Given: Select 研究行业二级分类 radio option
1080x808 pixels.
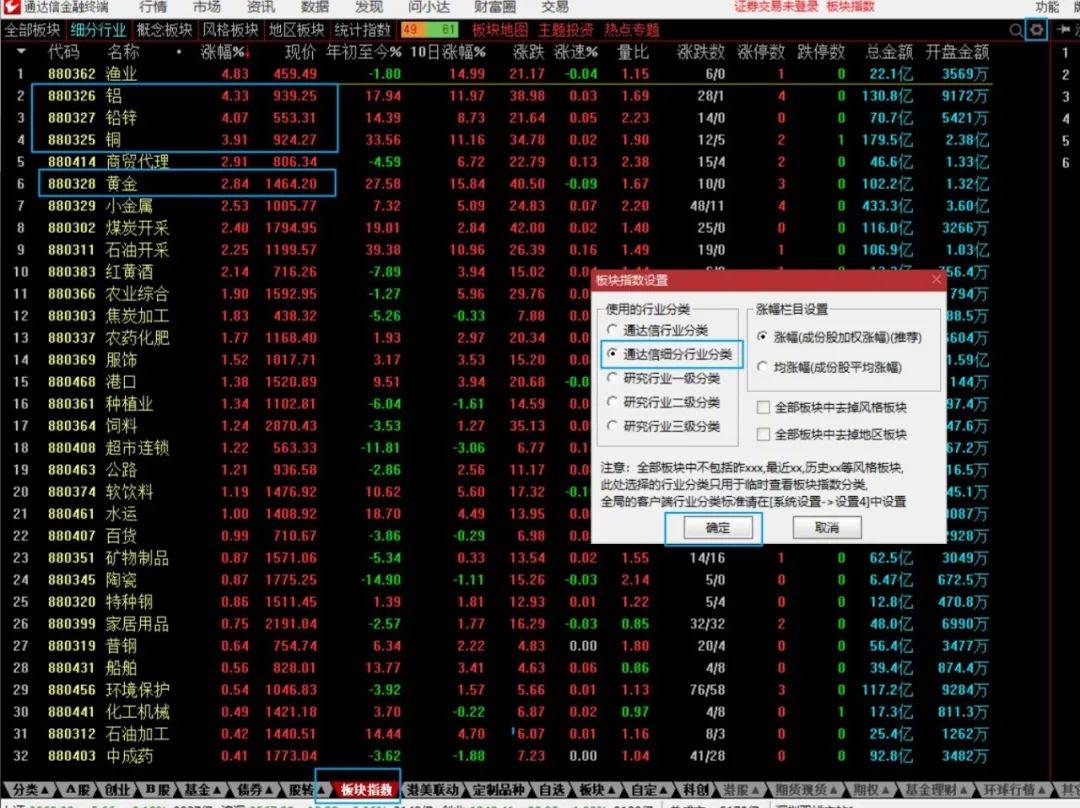Looking at the screenshot, I should click(x=612, y=402).
